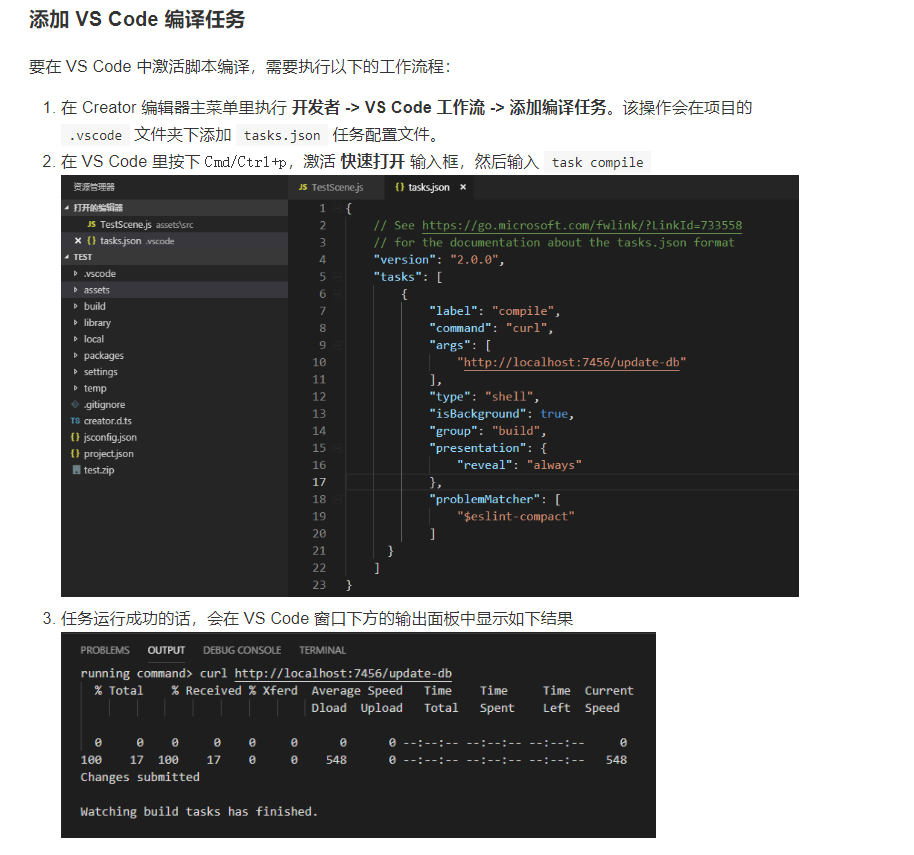Click the braces icon beside jsconfig.json
This screenshot has width=914, height=855.
tap(75, 437)
